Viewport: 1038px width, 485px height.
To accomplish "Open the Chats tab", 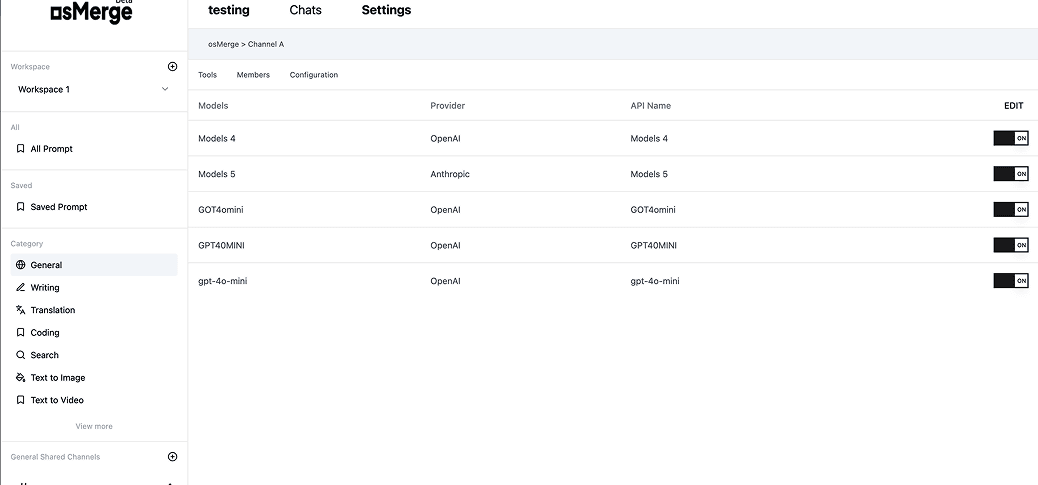I will pos(305,10).
